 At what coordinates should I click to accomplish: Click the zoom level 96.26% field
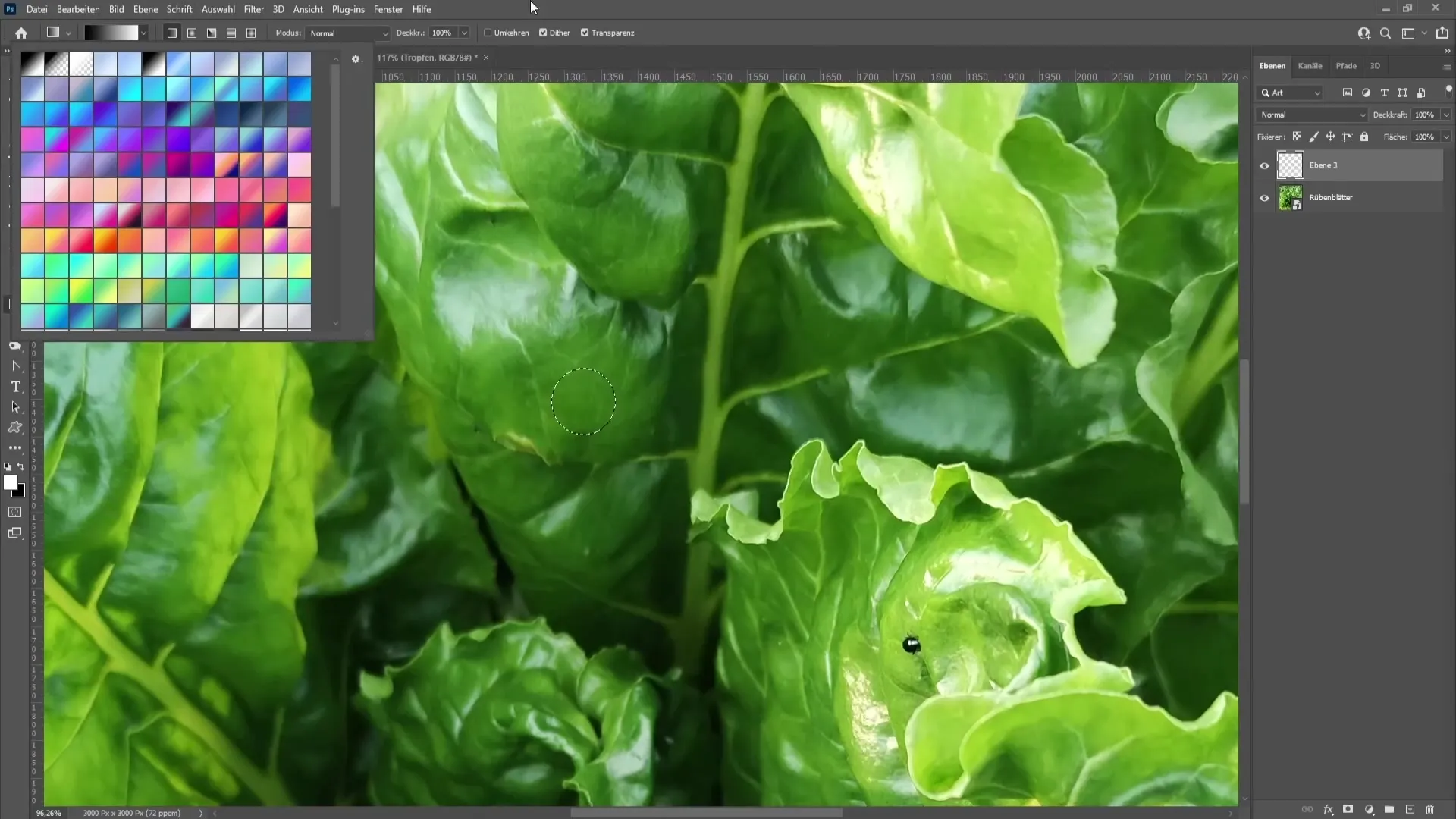click(x=49, y=813)
